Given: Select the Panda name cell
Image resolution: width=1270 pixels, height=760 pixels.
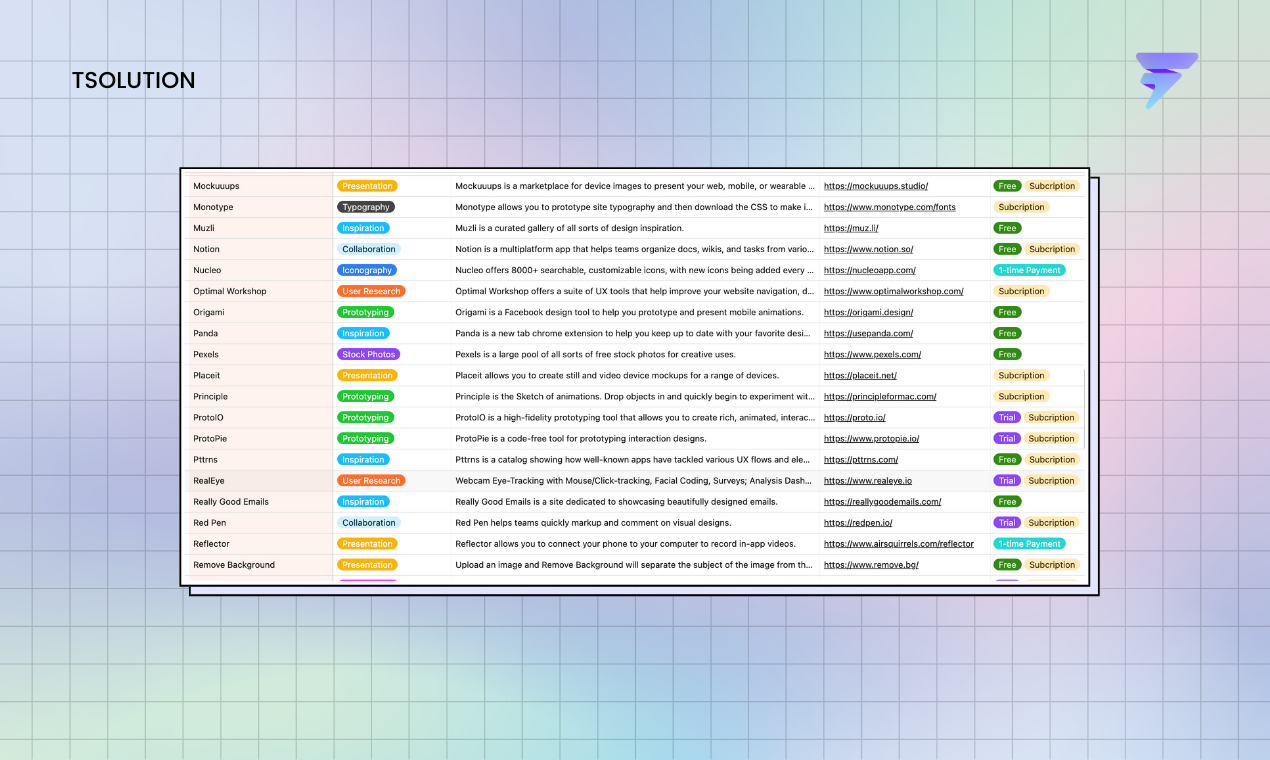Looking at the screenshot, I should coord(261,333).
